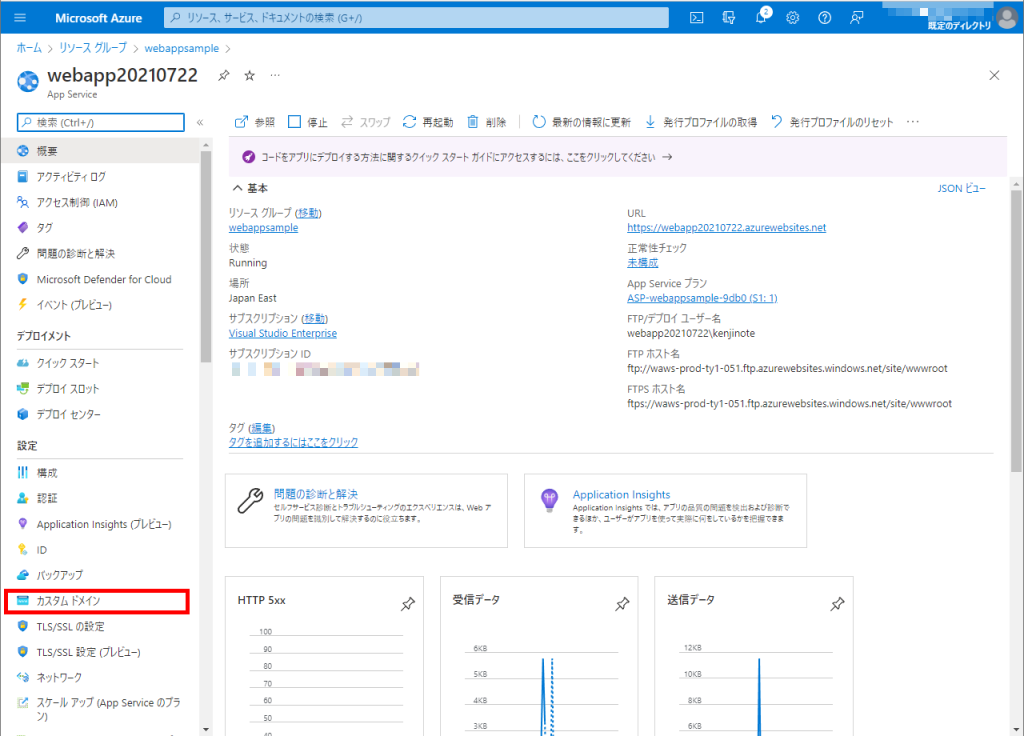Focus the left menu 検索 search box
The width and height of the screenshot is (1024, 736).
pos(101,122)
